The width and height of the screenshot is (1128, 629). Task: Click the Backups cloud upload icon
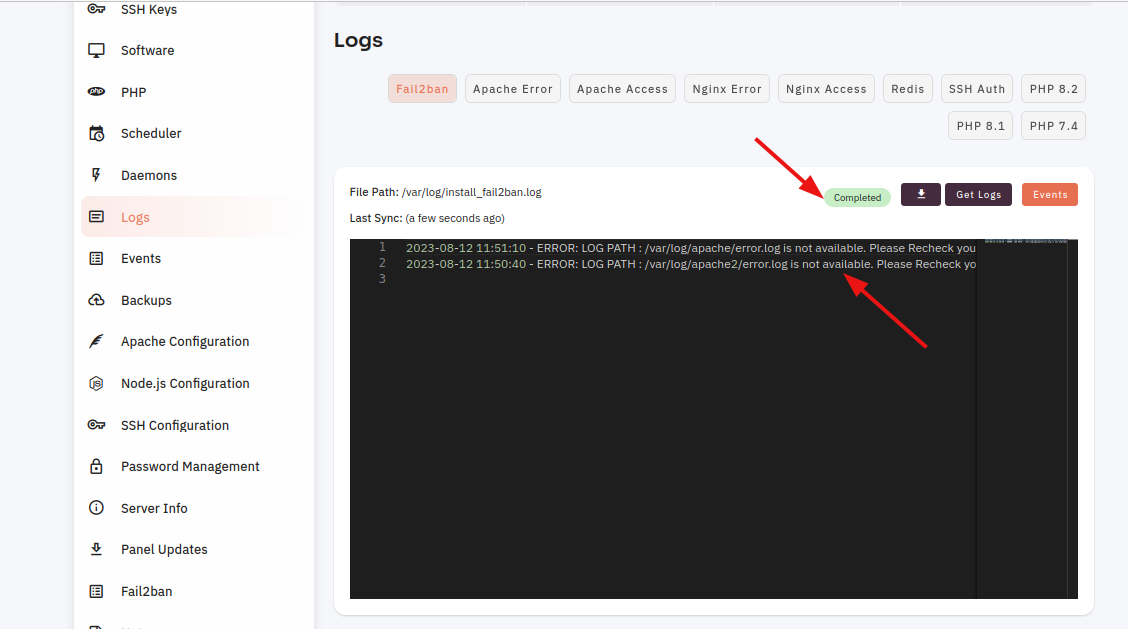[96, 300]
